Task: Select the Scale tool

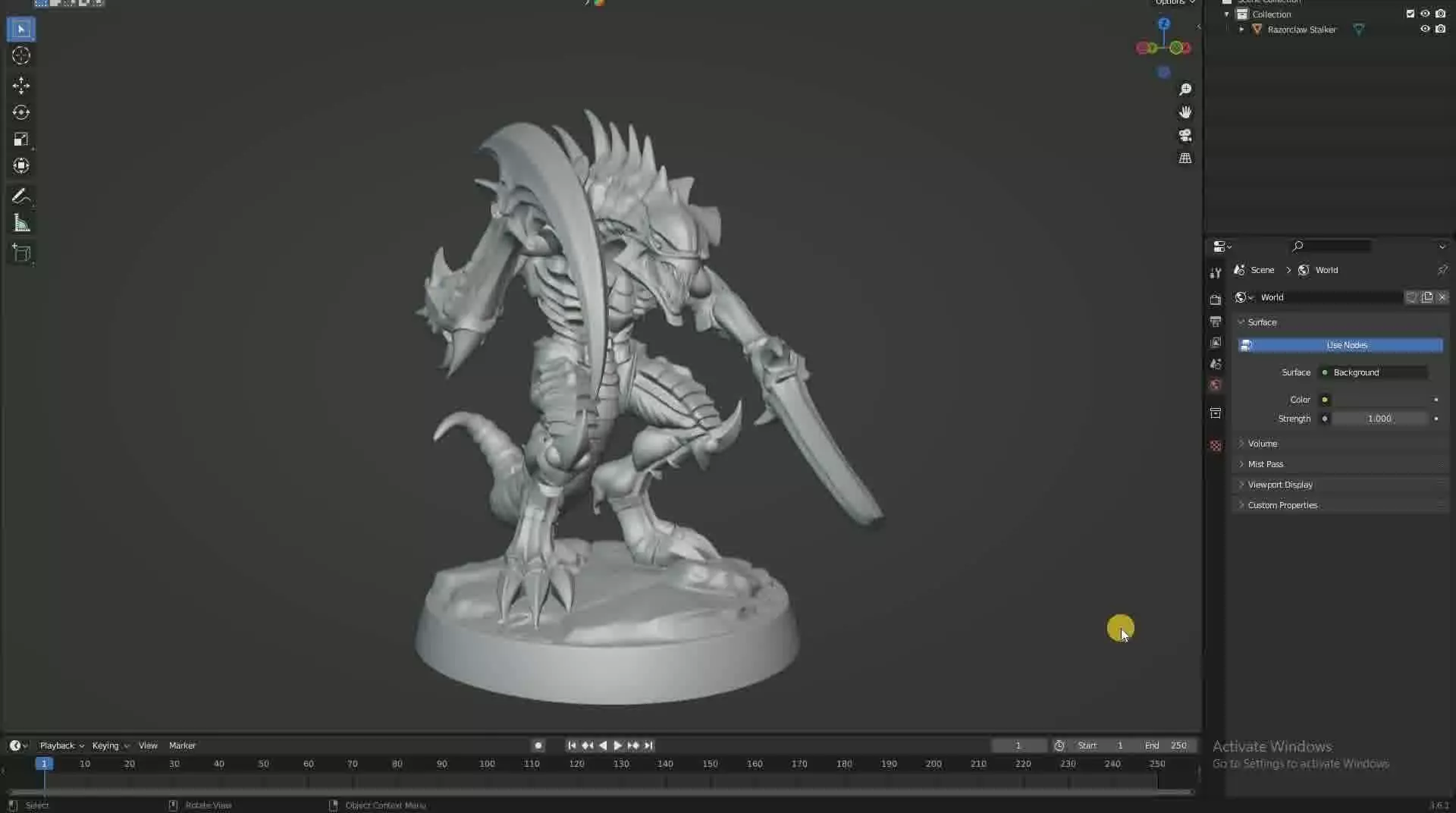Action: (21, 140)
